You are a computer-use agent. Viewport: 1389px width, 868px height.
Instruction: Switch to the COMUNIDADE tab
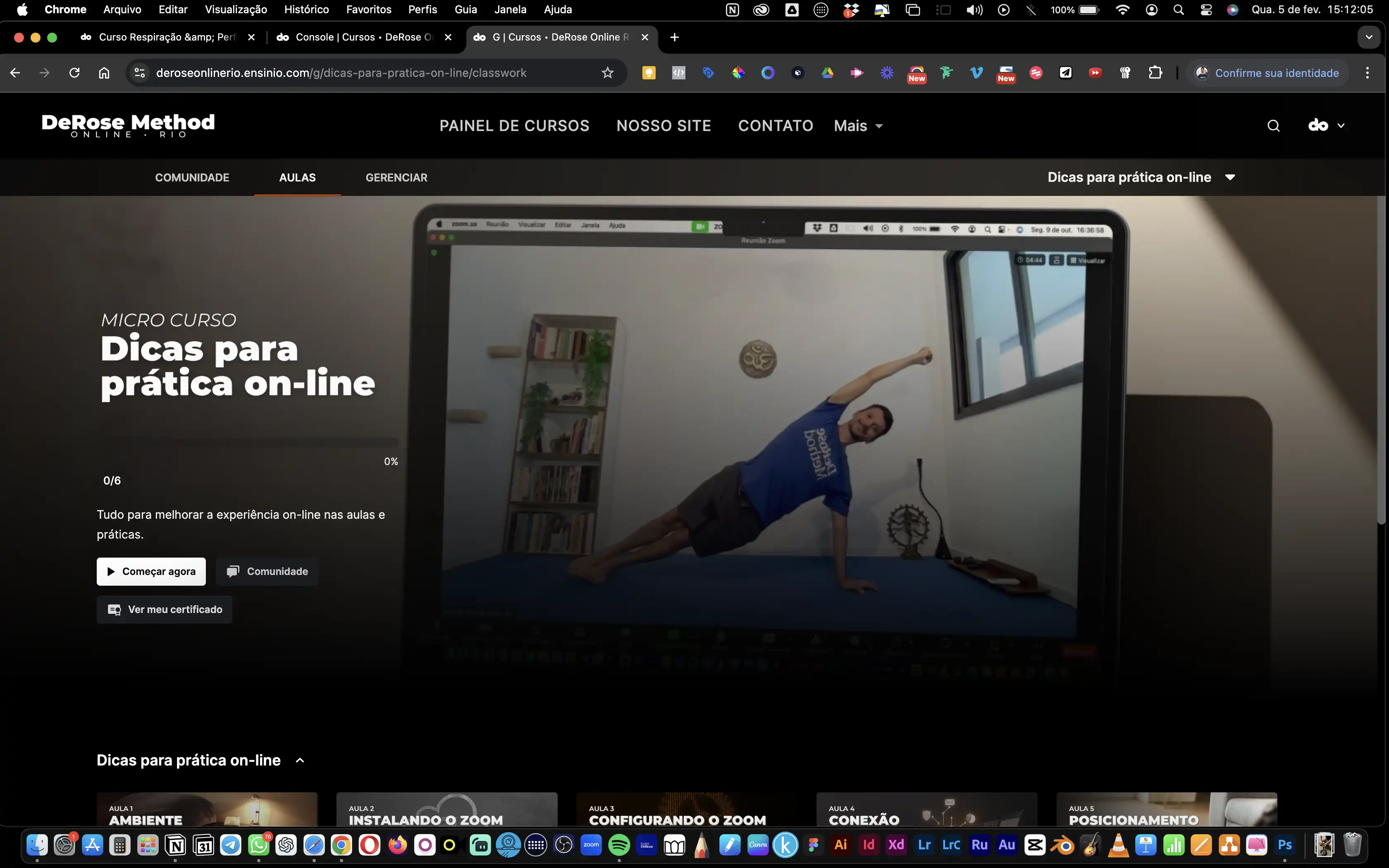[x=192, y=177]
